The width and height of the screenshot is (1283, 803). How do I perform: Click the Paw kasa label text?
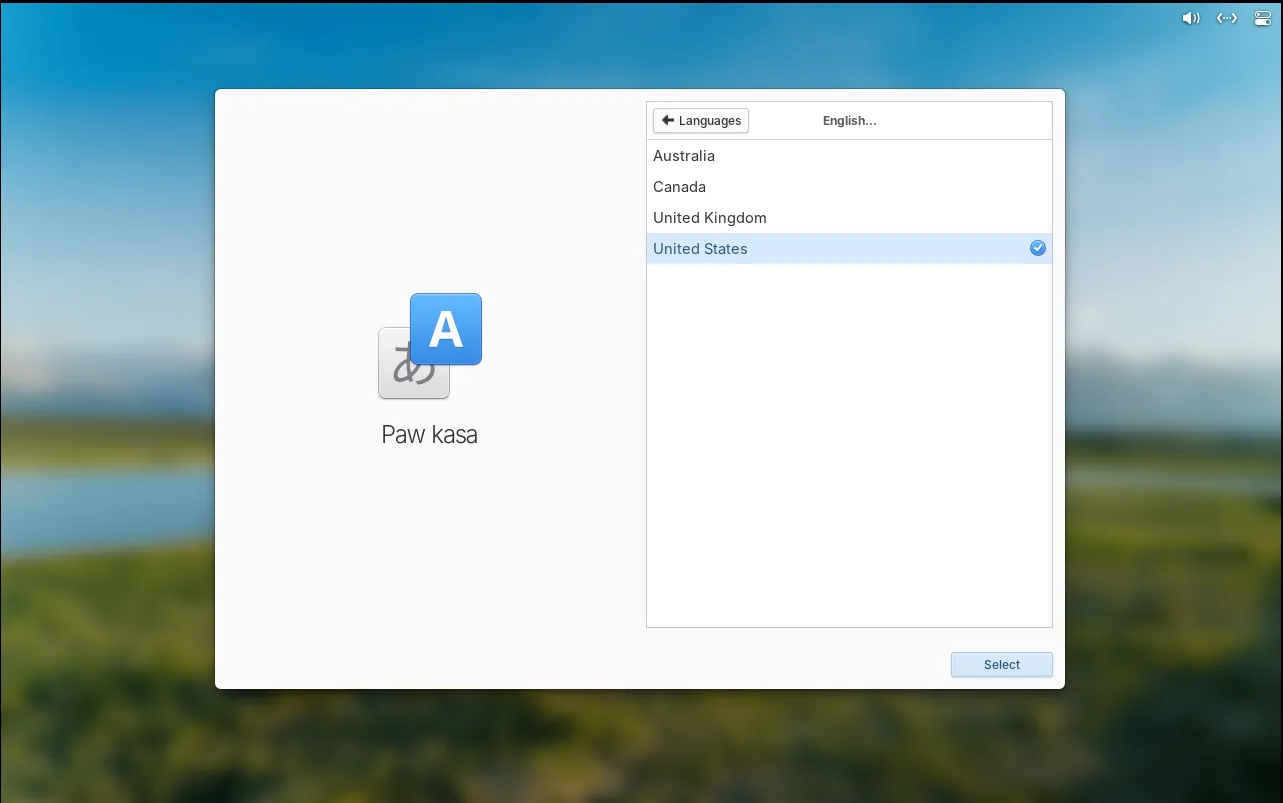tap(429, 435)
